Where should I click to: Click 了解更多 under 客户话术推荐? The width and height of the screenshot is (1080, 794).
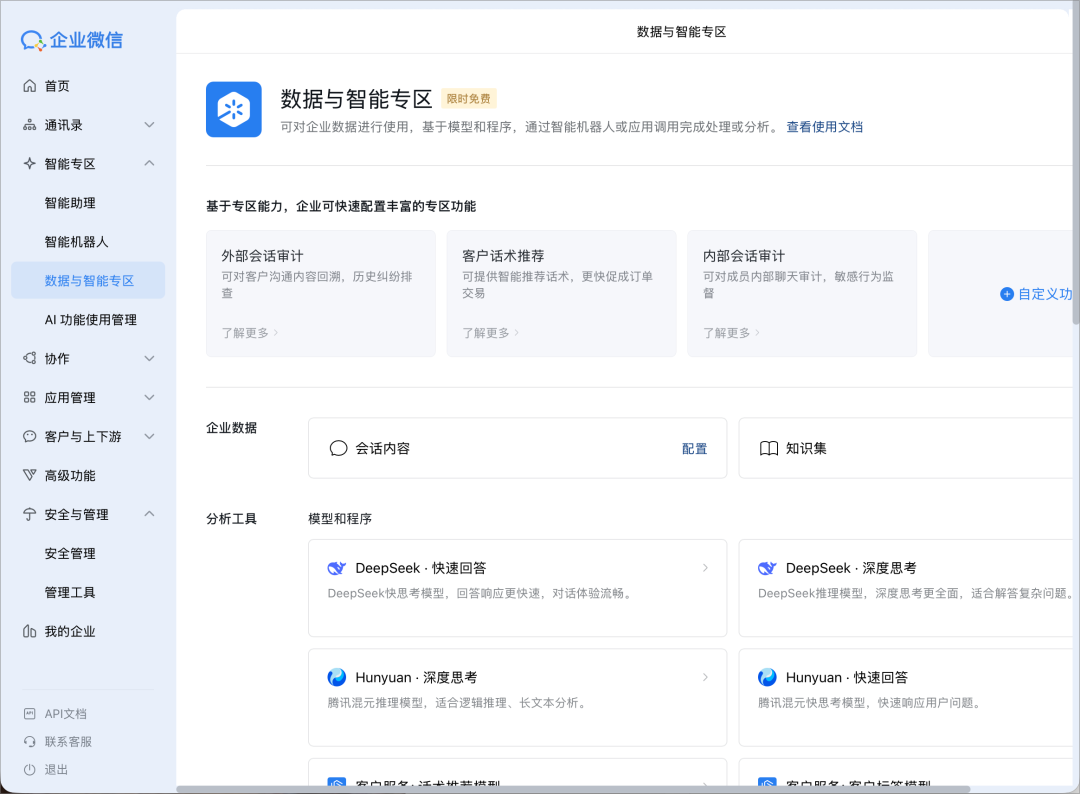coord(490,333)
